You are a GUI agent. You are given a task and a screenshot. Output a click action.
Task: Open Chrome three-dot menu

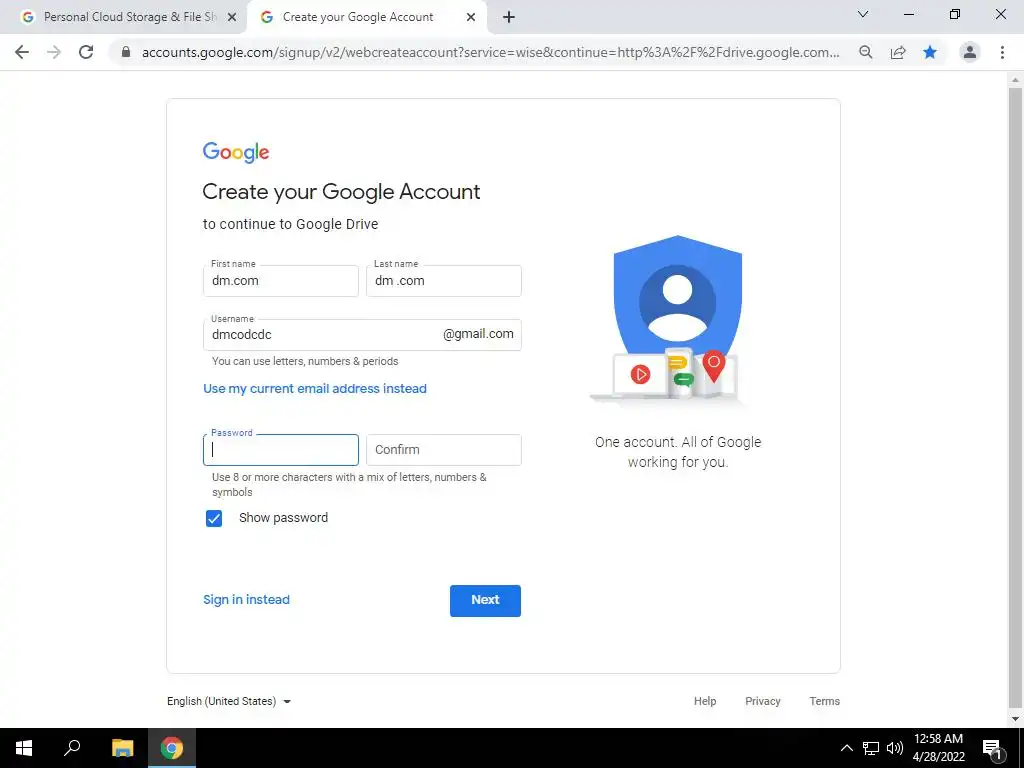click(1002, 52)
